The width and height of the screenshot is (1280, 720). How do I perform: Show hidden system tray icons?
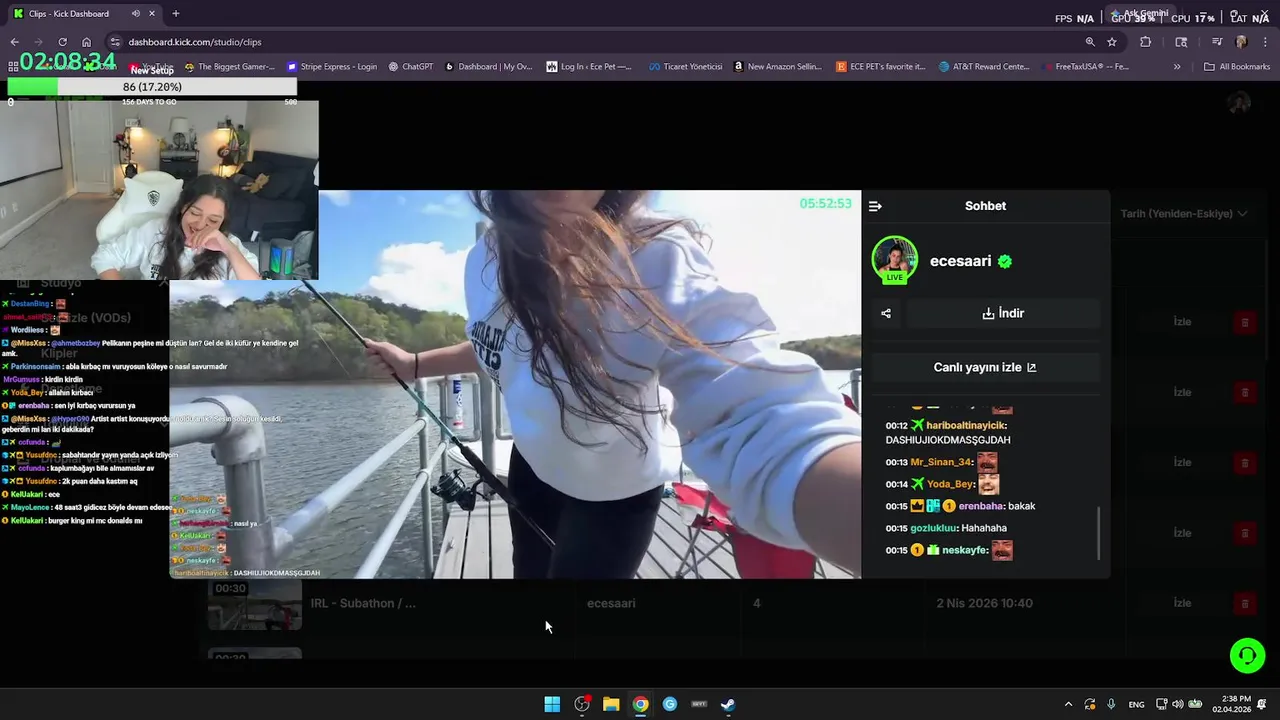tap(1068, 704)
